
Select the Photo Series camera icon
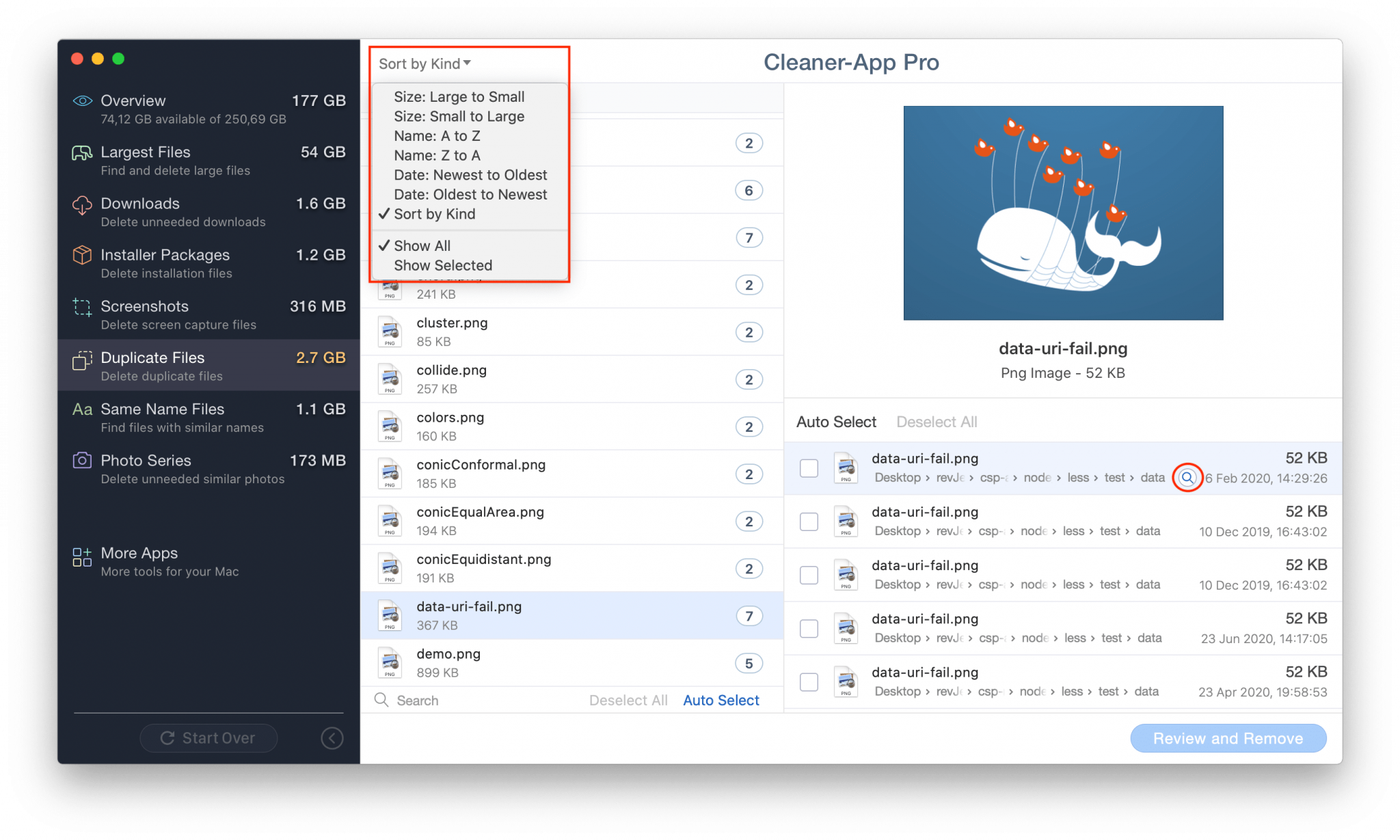click(81, 460)
